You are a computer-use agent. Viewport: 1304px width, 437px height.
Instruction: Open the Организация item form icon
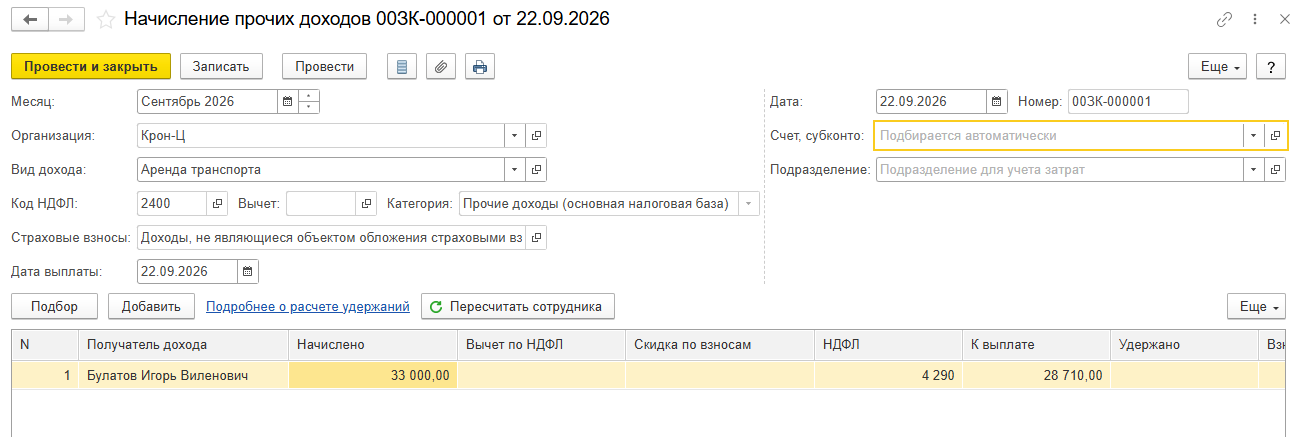click(536, 135)
